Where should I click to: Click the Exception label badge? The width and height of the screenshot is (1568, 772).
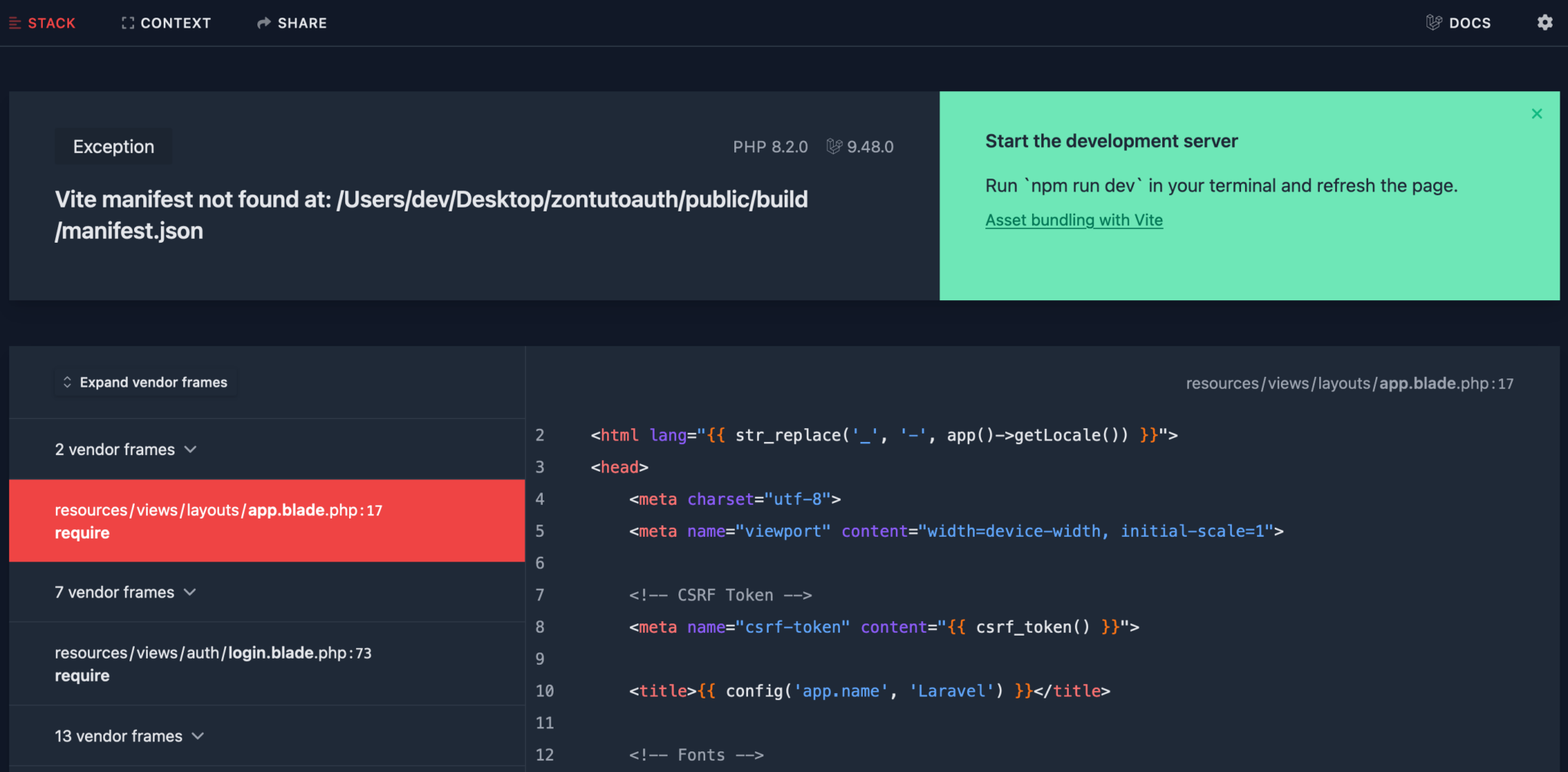[113, 146]
